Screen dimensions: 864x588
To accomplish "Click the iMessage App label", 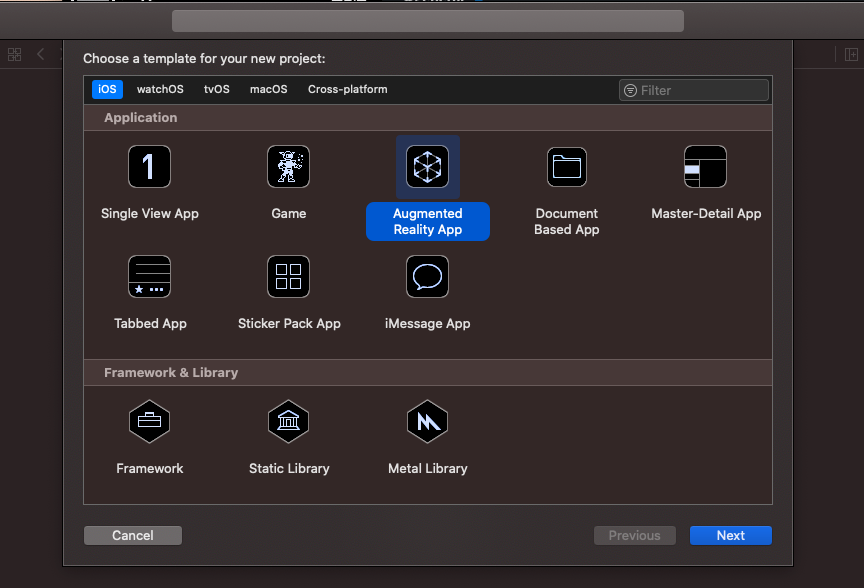I will pyautogui.click(x=428, y=323).
